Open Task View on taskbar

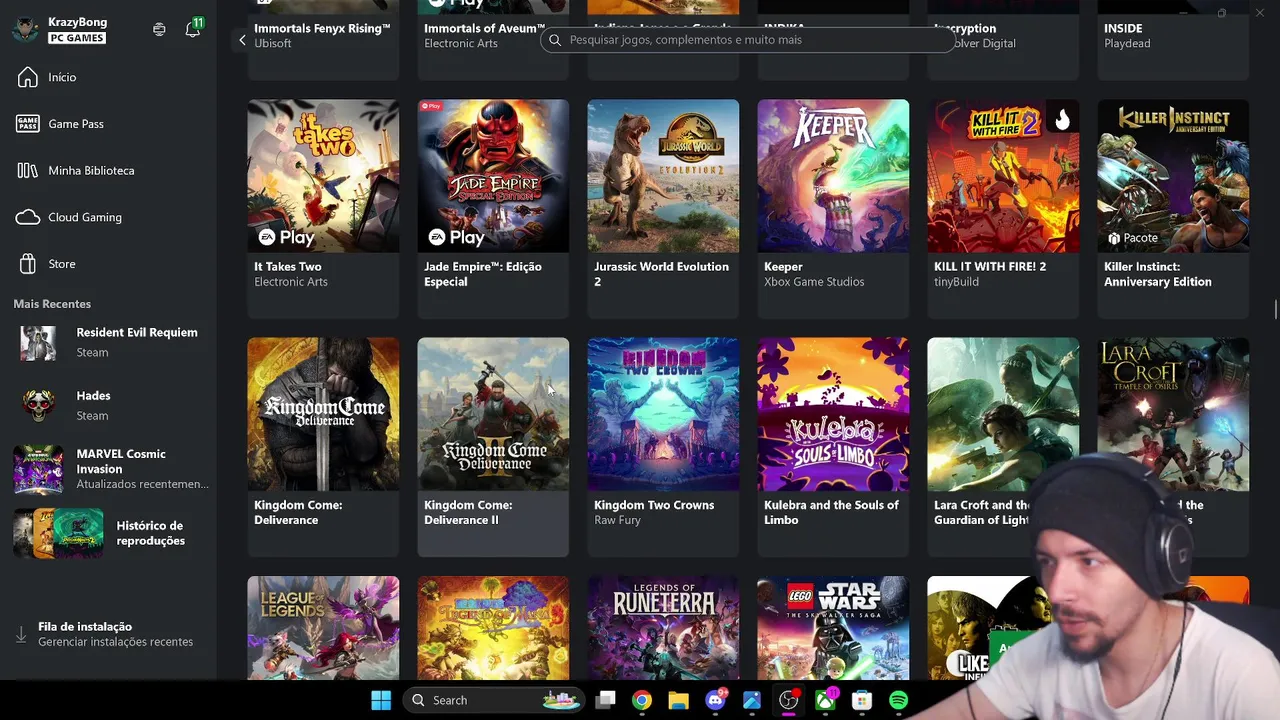[x=606, y=700]
